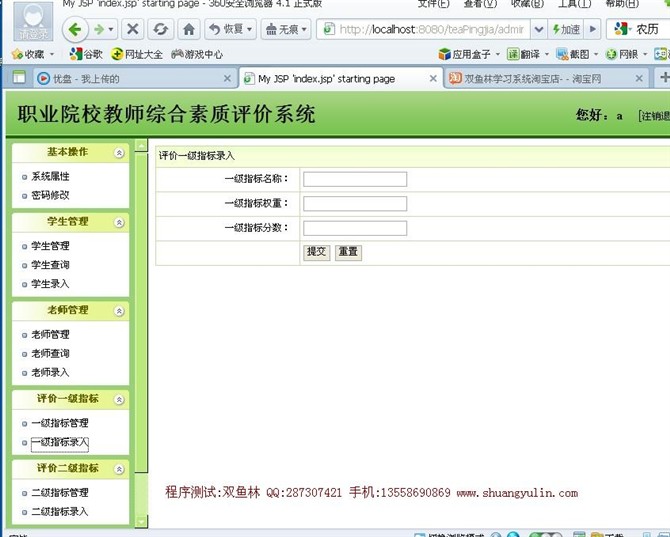Expand the 收藏 dropdown arrow
Image resolution: width=670 pixels, height=537 pixels.
point(52,54)
